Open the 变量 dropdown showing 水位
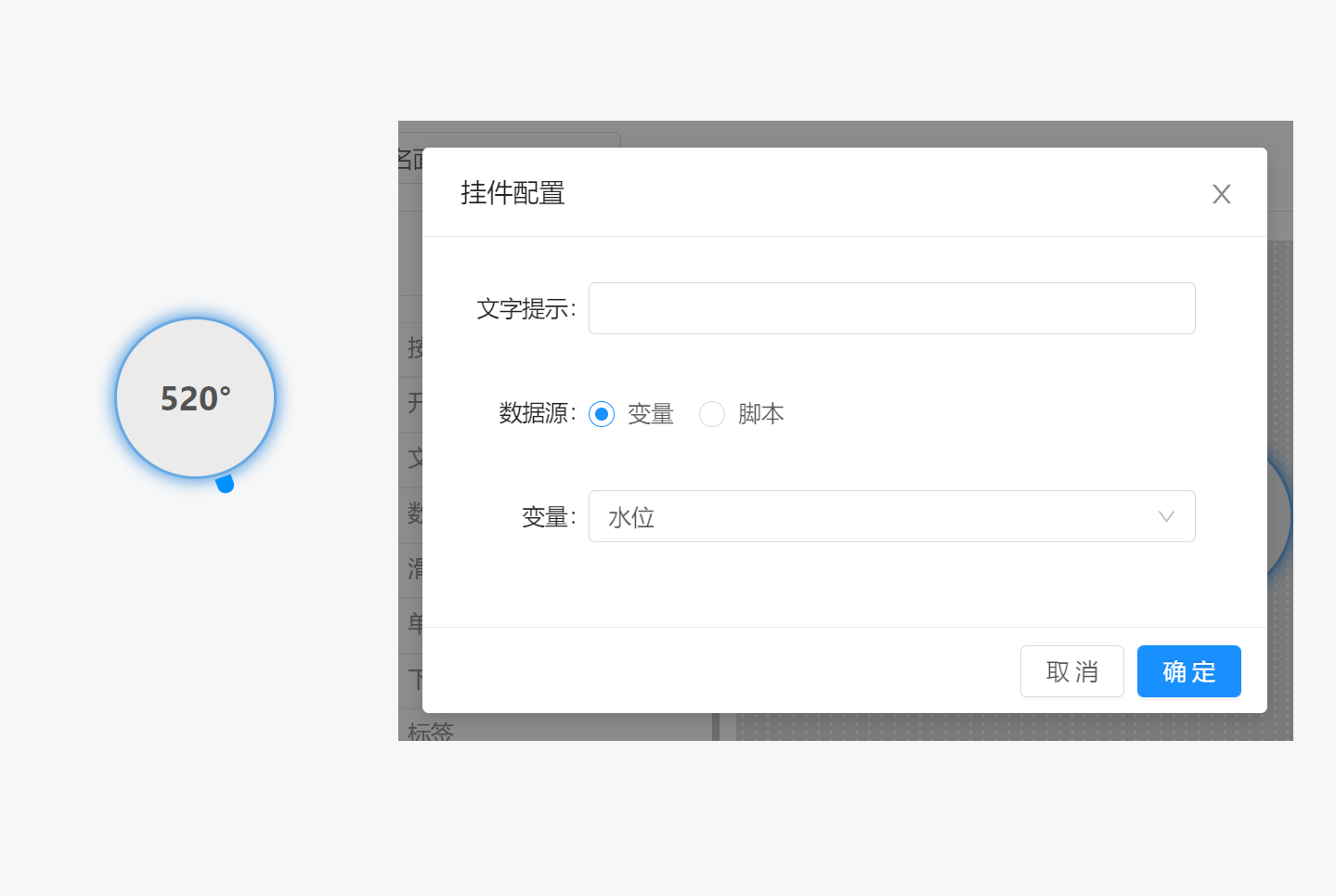 click(x=891, y=516)
